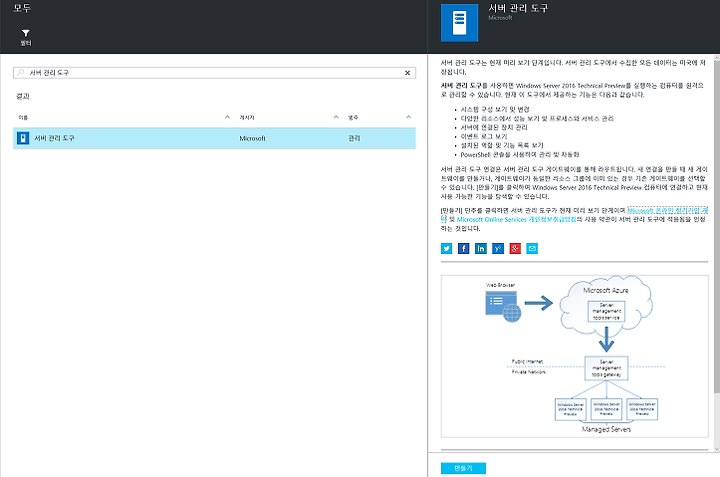Open Microsoft Online Services privacy statement link
This screenshot has height=477, width=720.
(x=516, y=219)
